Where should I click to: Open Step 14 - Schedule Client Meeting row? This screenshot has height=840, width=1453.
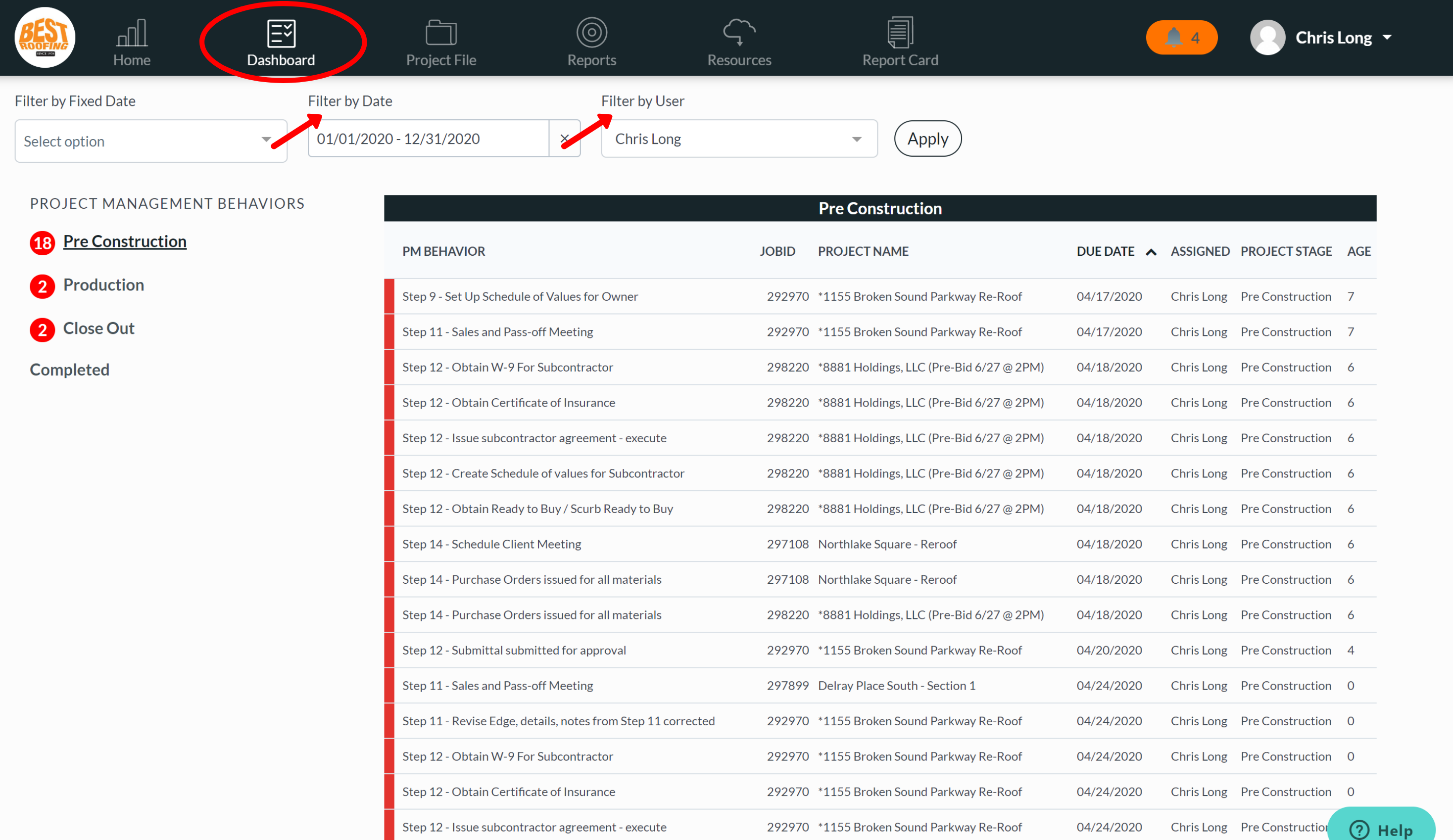click(x=880, y=544)
